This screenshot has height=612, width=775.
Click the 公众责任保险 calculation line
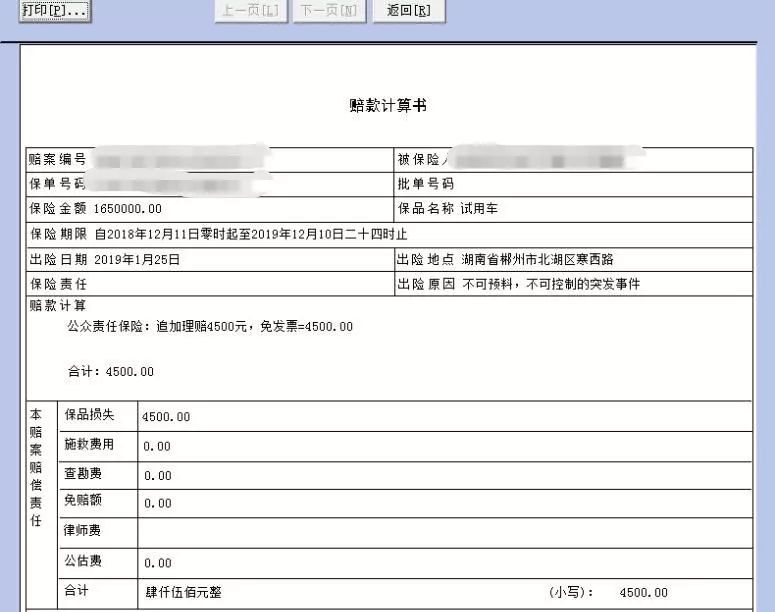coord(209,327)
